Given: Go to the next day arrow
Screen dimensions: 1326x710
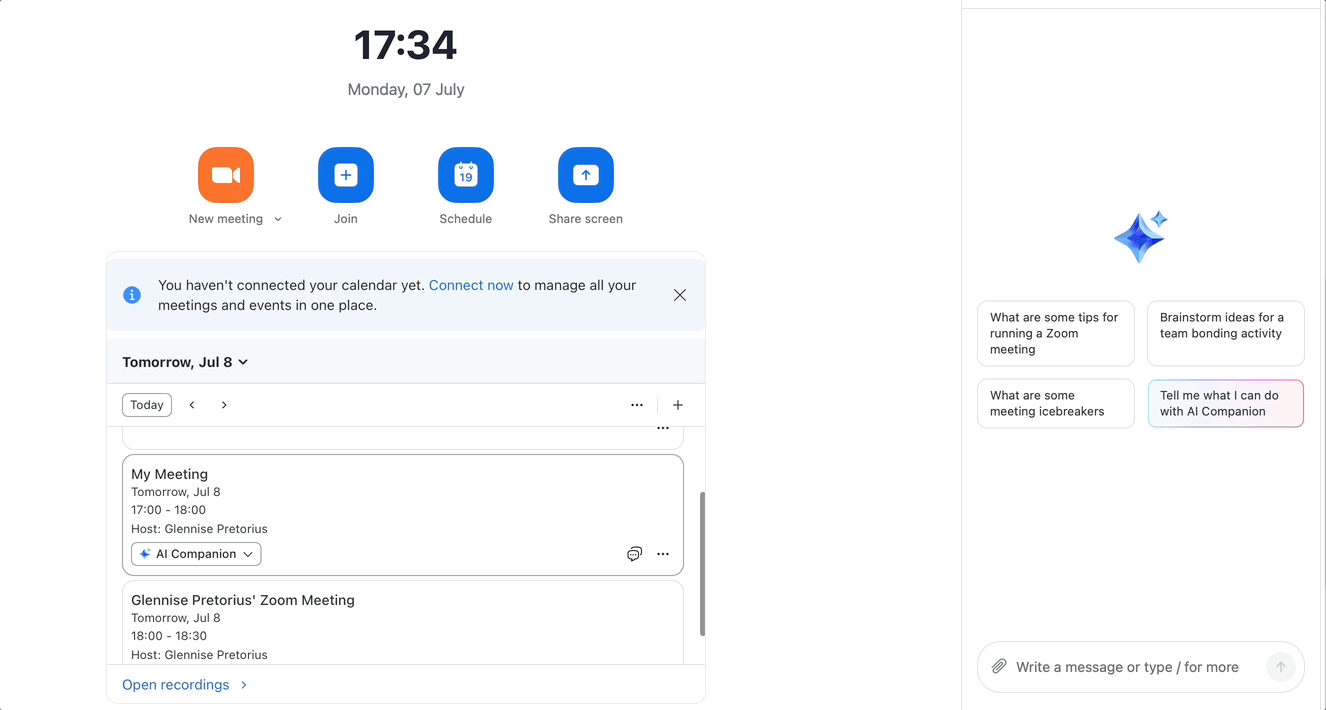Looking at the screenshot, I should [x=224, y=405].
